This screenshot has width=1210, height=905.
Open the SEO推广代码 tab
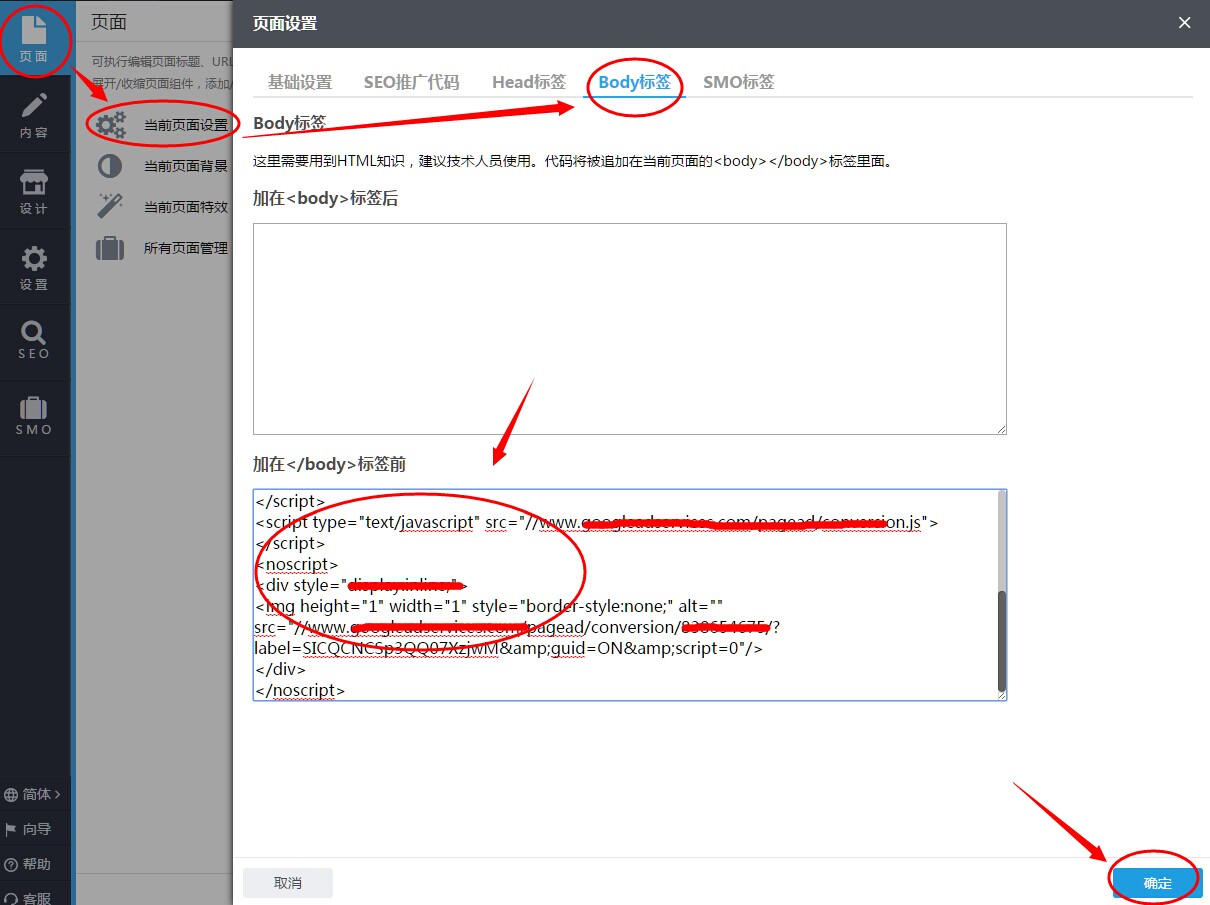412,82
